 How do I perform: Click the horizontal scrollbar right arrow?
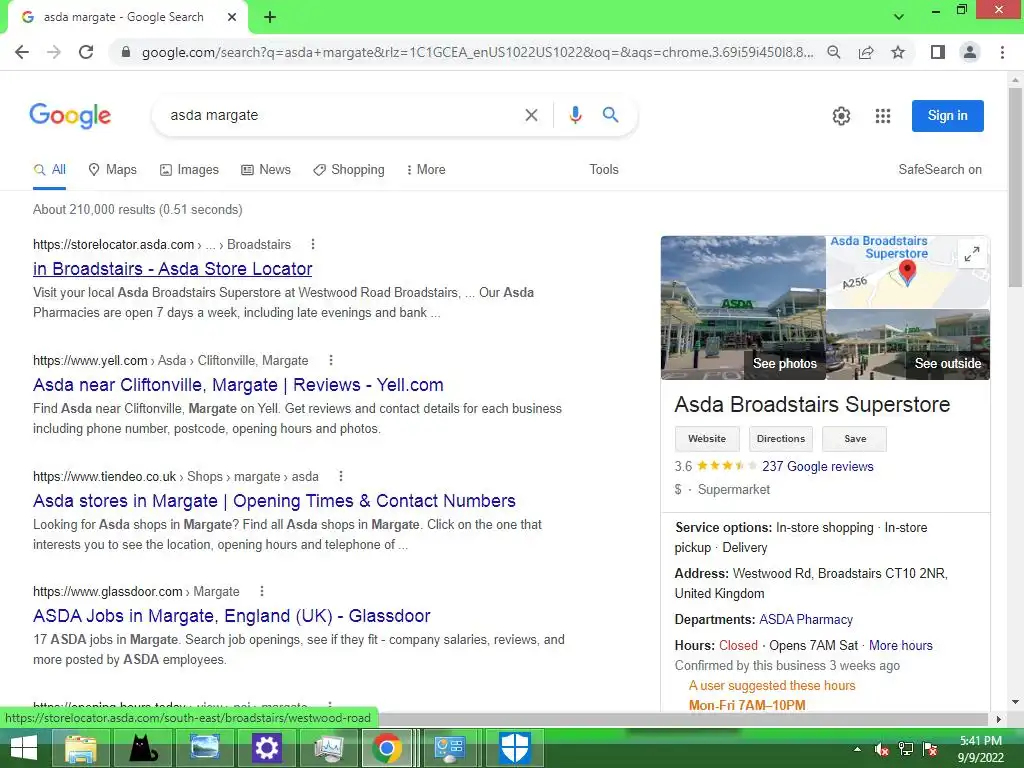[x=999, y=719]
